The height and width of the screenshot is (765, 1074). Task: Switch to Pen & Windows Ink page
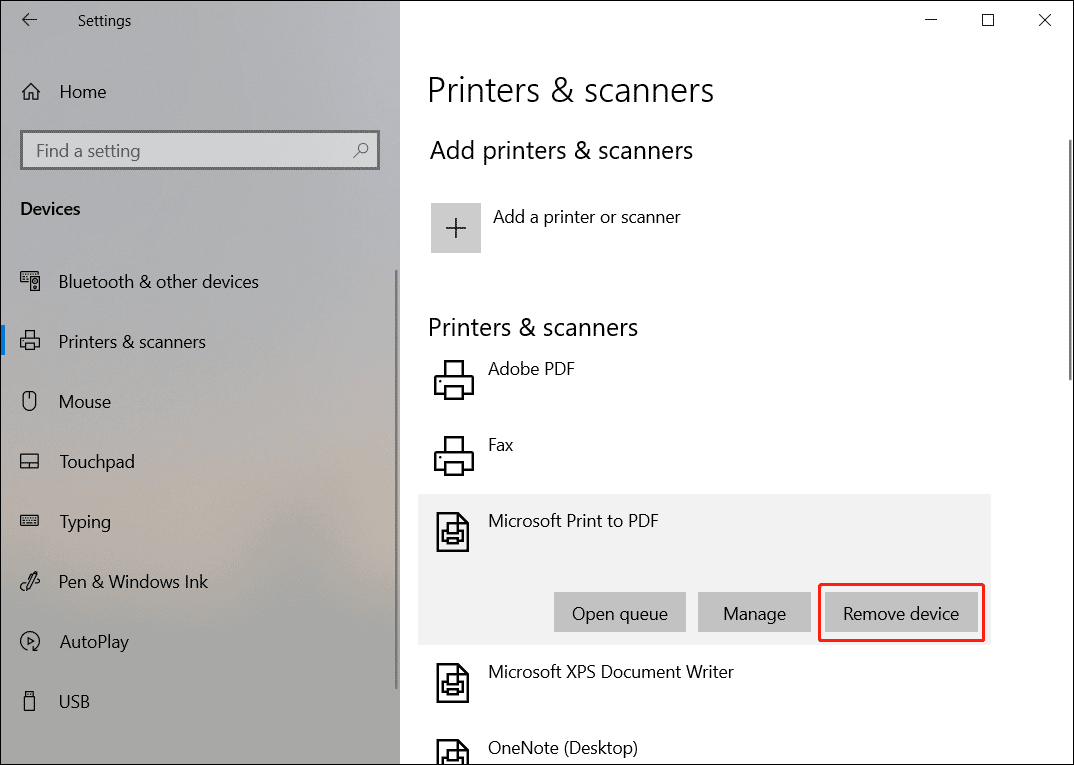pos(133,581)
